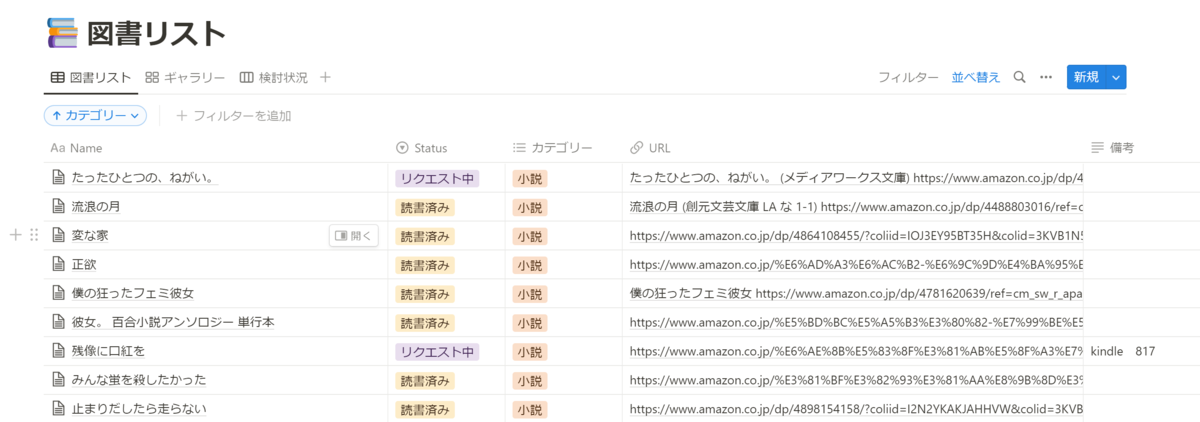
Task: Click the 並べ替え sort option
Action: pyautogui.click(x=975, y=77)
